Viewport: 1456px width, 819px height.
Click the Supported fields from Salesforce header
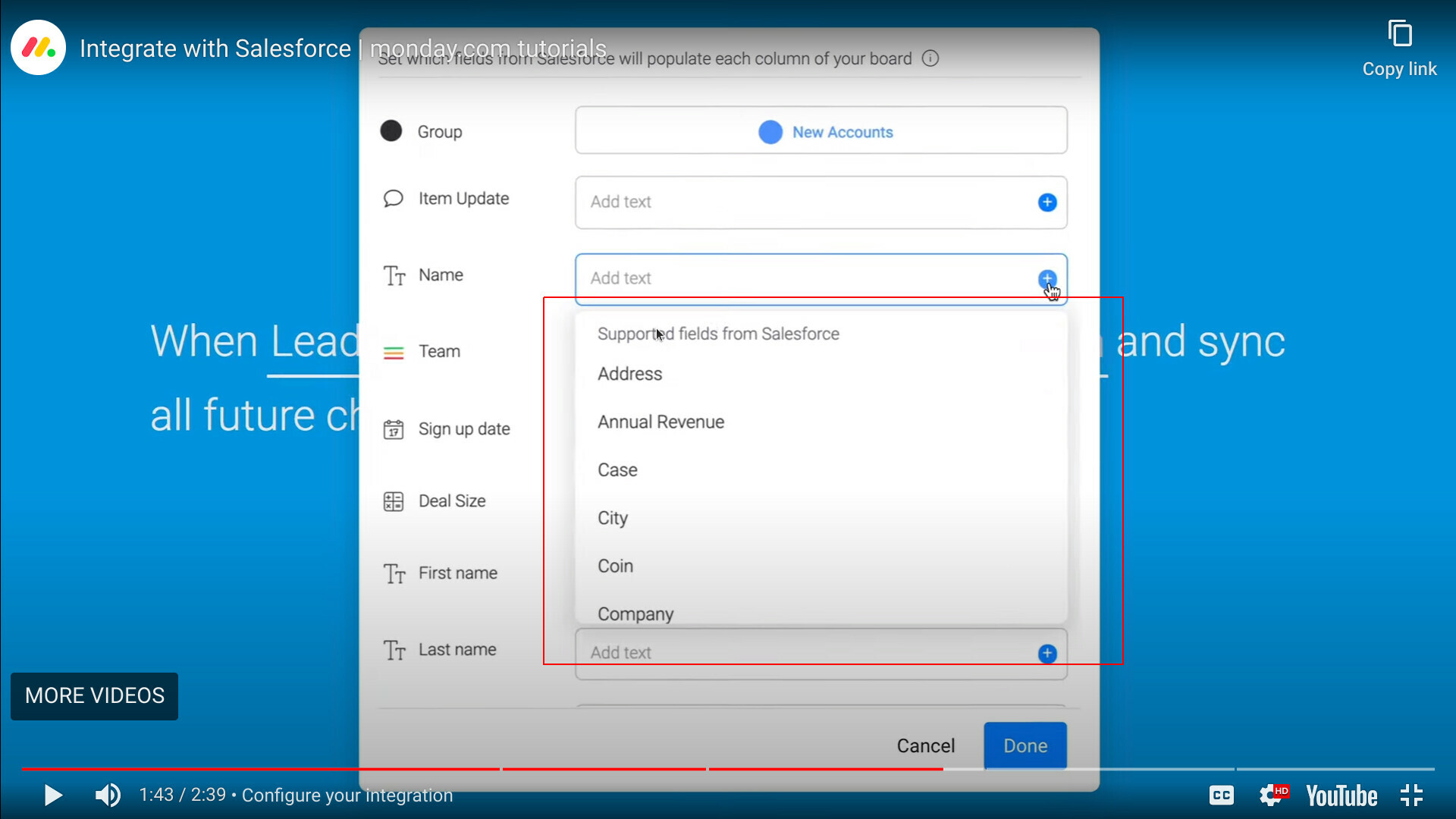(718, 334)
